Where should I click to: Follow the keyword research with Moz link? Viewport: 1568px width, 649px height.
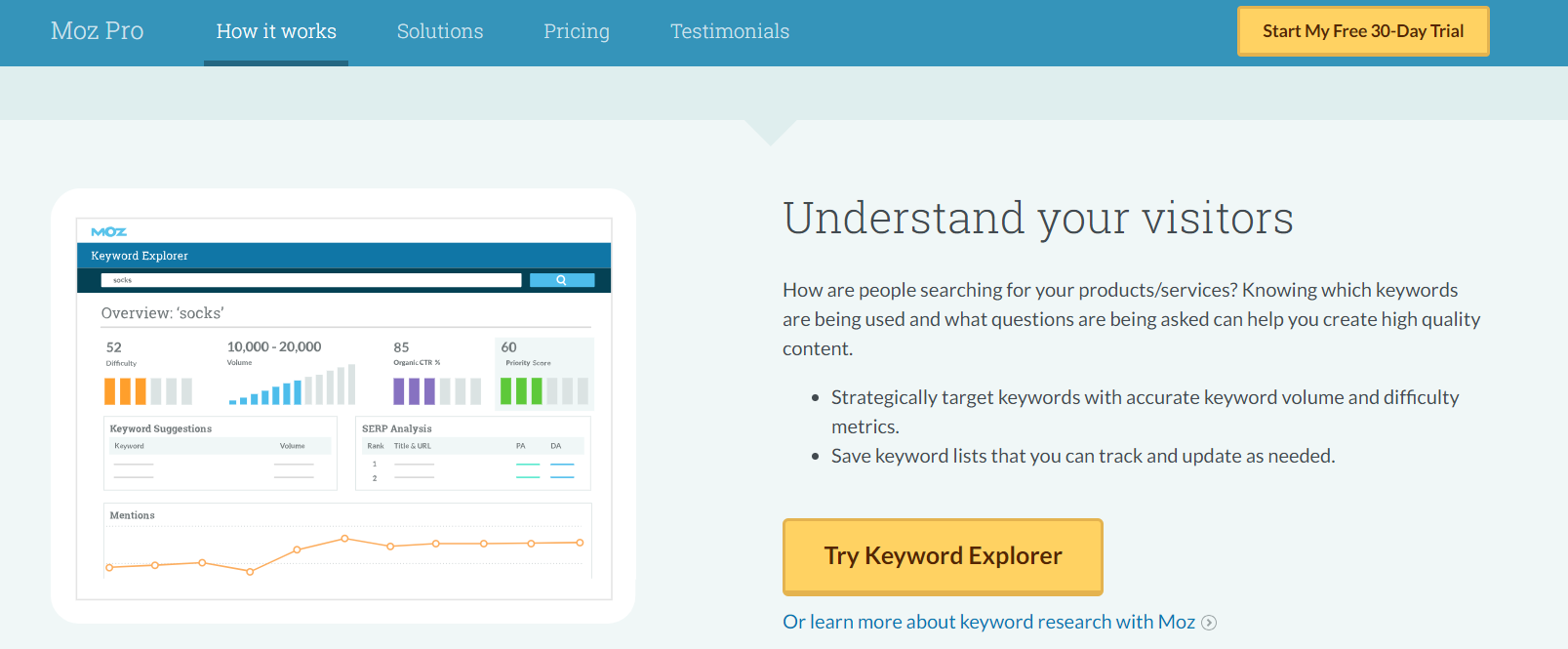[989, 622]
